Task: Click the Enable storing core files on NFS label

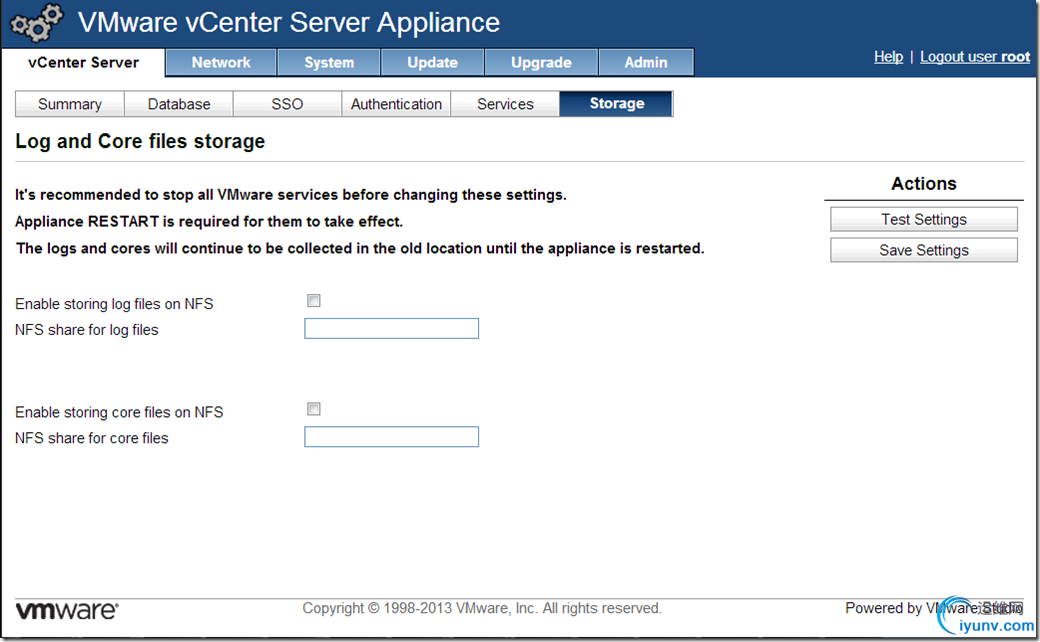Action: point(119,412)
